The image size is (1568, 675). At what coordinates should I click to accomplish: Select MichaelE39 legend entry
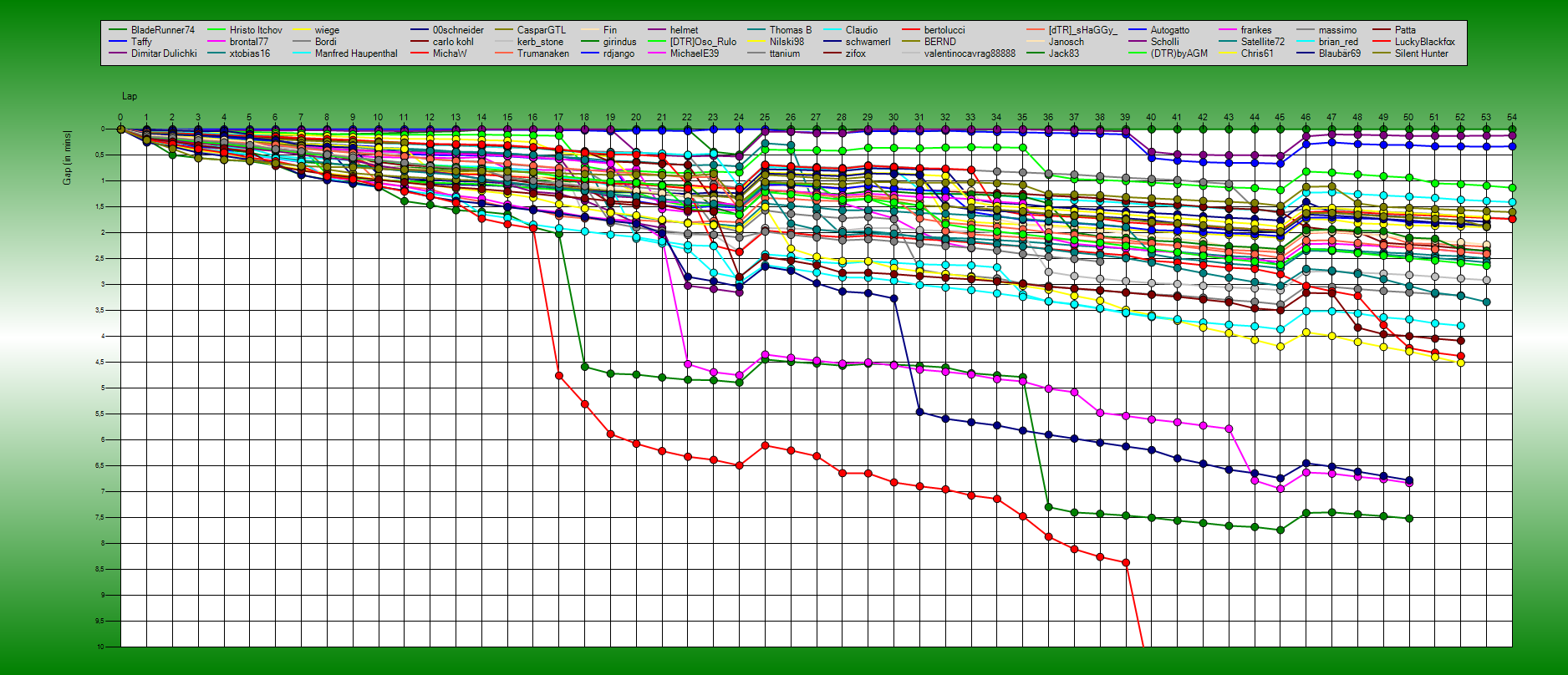coord(695,53)
